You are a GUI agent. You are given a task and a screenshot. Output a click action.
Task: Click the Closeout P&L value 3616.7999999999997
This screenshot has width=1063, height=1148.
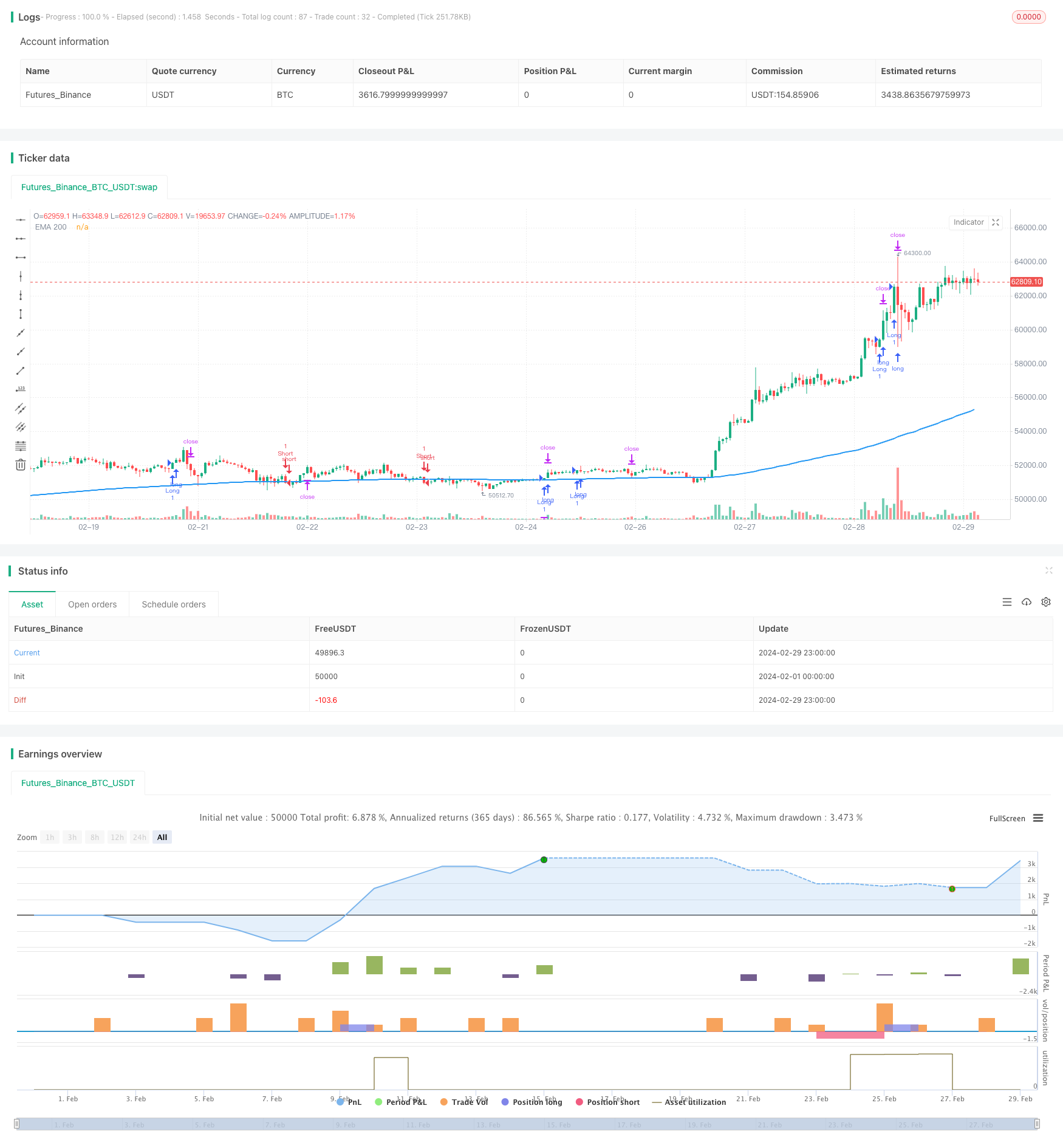[x=403, y=95]
